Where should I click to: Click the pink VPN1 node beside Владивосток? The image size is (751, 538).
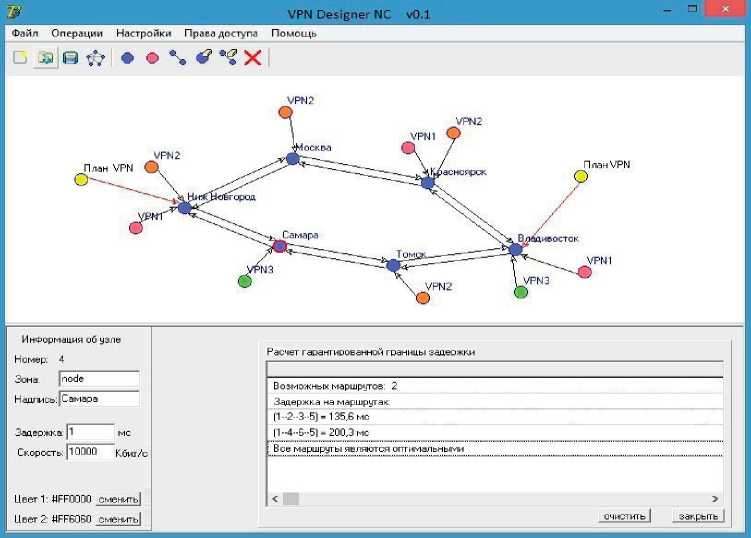(584, 272)
